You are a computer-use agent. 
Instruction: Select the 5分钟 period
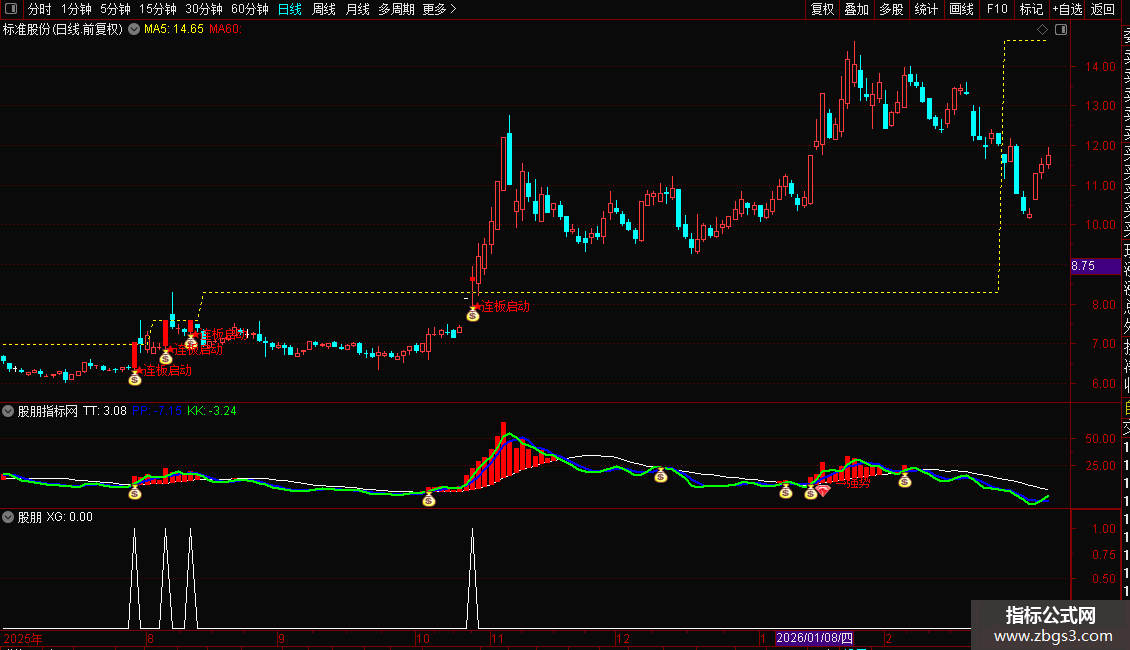(115, 9)
